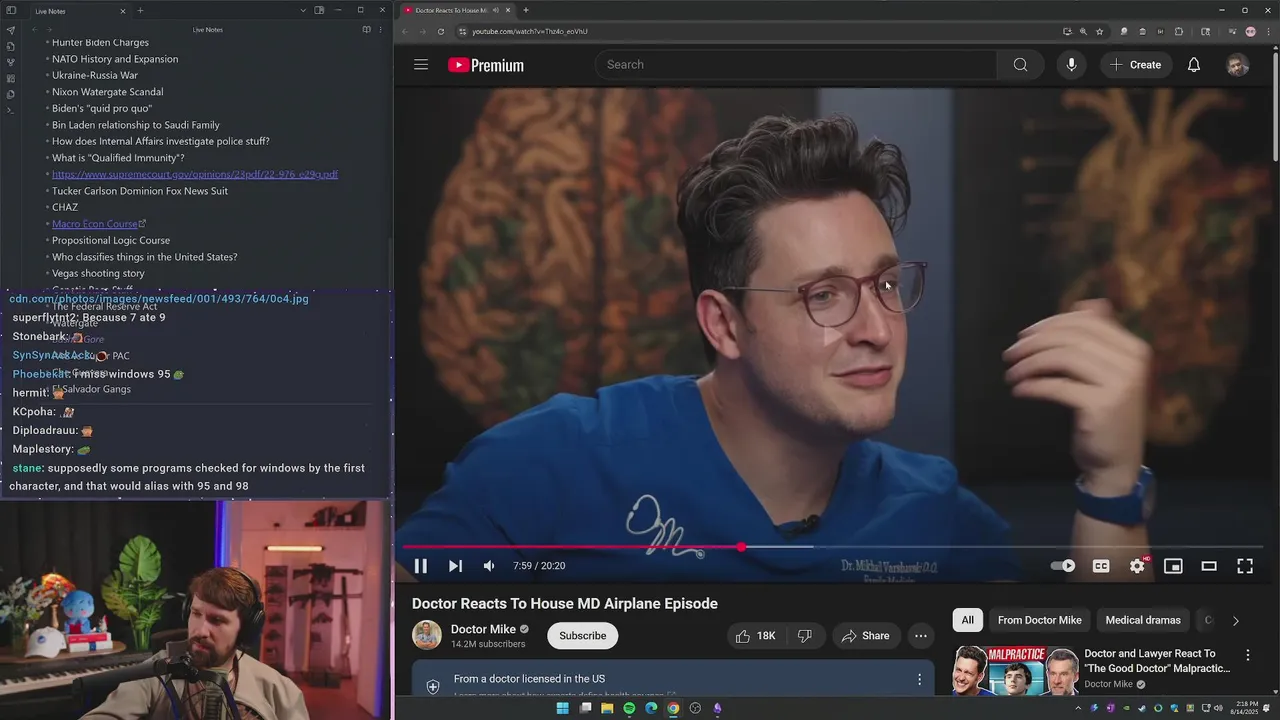Open File Explorer from the taskbar

(x=607, y=708)
